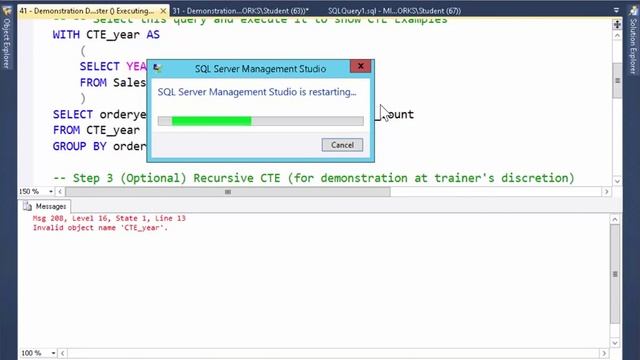Open the active documents list dropdown
This screenshot has height=360, width=640.
(616, 11)
